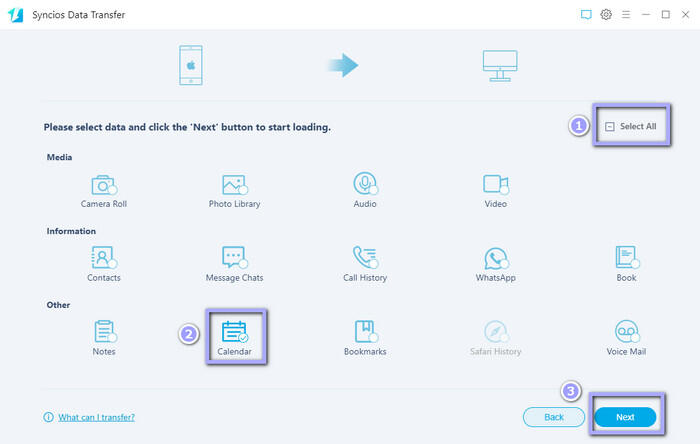Choose the Message Chats icon
This screenshot has width=700, height=444.
click(235, 258)
